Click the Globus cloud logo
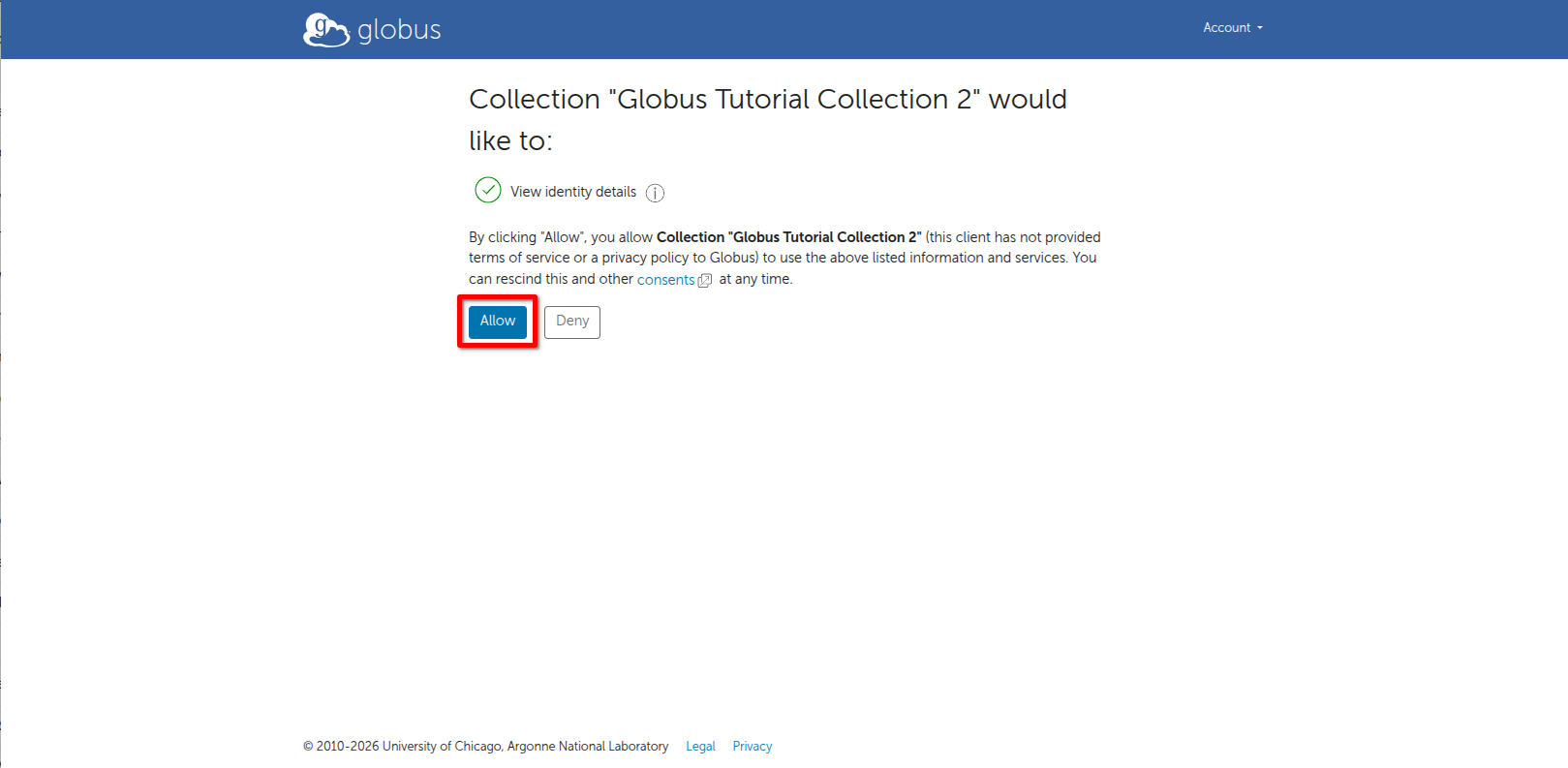Viewport: 1568px width, 768px height. [326, 30]
